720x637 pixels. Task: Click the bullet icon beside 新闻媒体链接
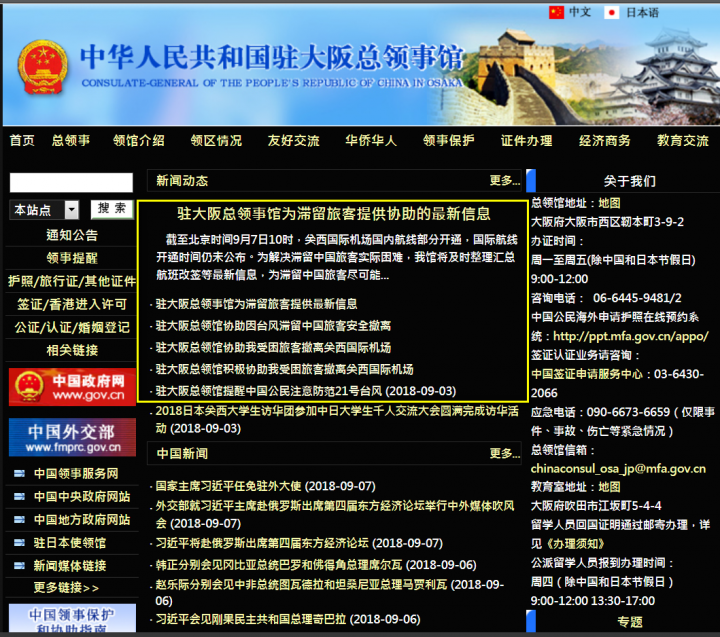coord(19,566)
